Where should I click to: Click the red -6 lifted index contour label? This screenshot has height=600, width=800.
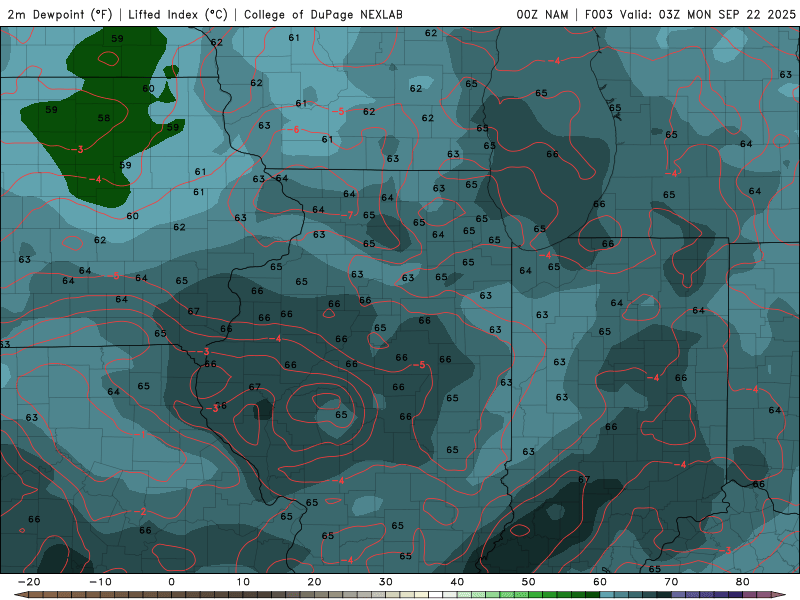tap(294, 130)
